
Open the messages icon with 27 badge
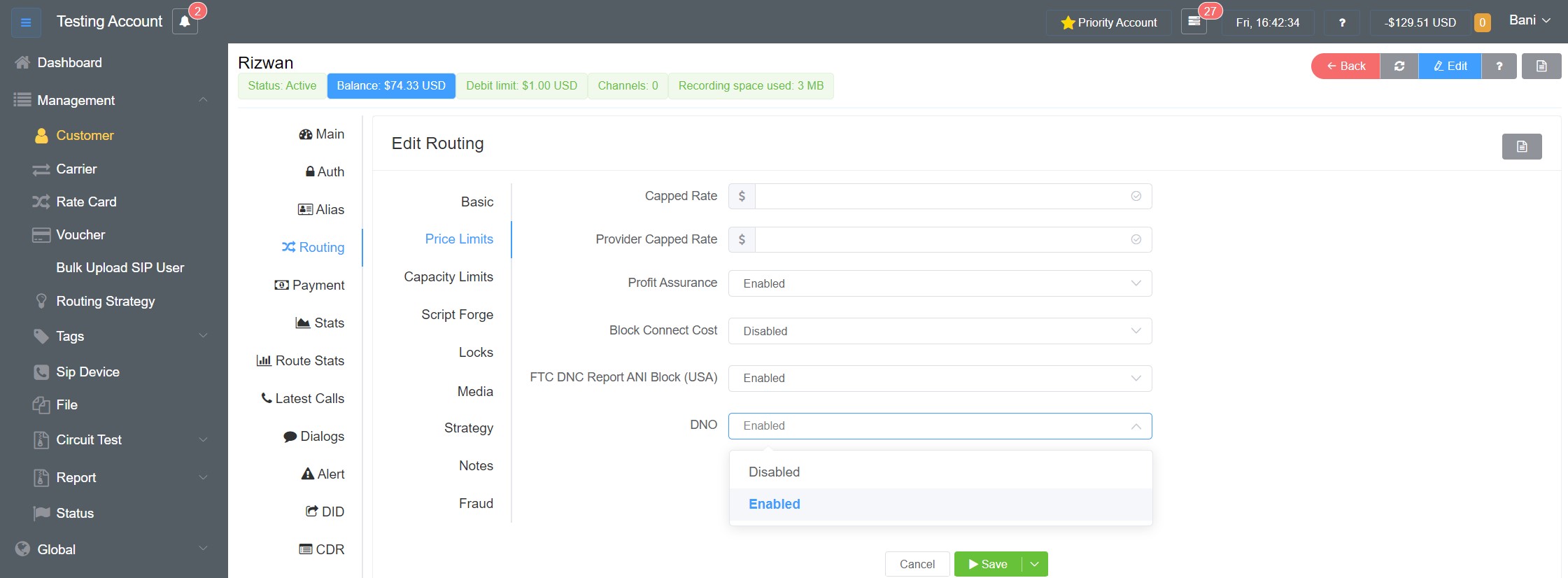(1194, 22)
